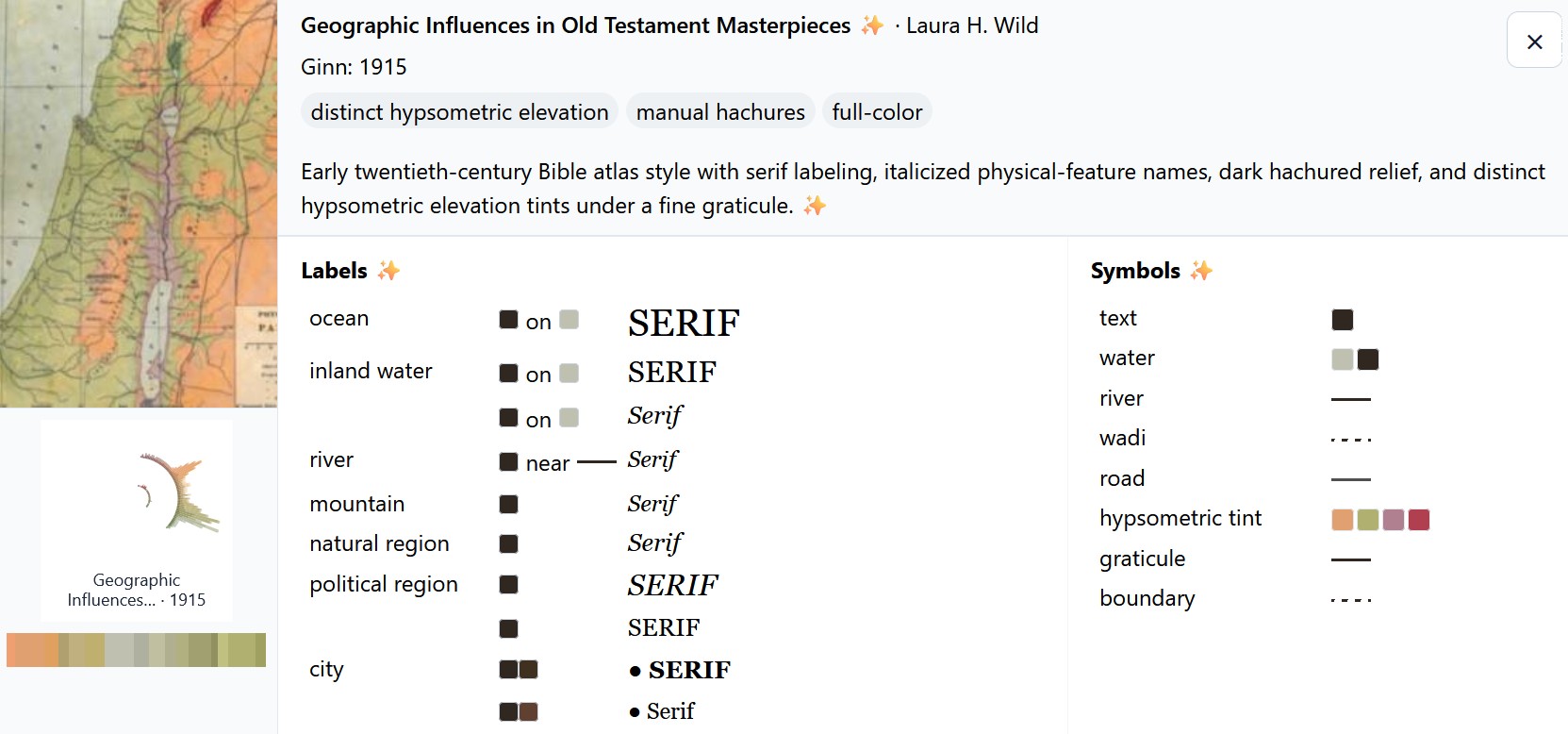Click the ocean label category
This screenshot has height=734, width=1568.
pyautogui.click(x=339, y=319)
